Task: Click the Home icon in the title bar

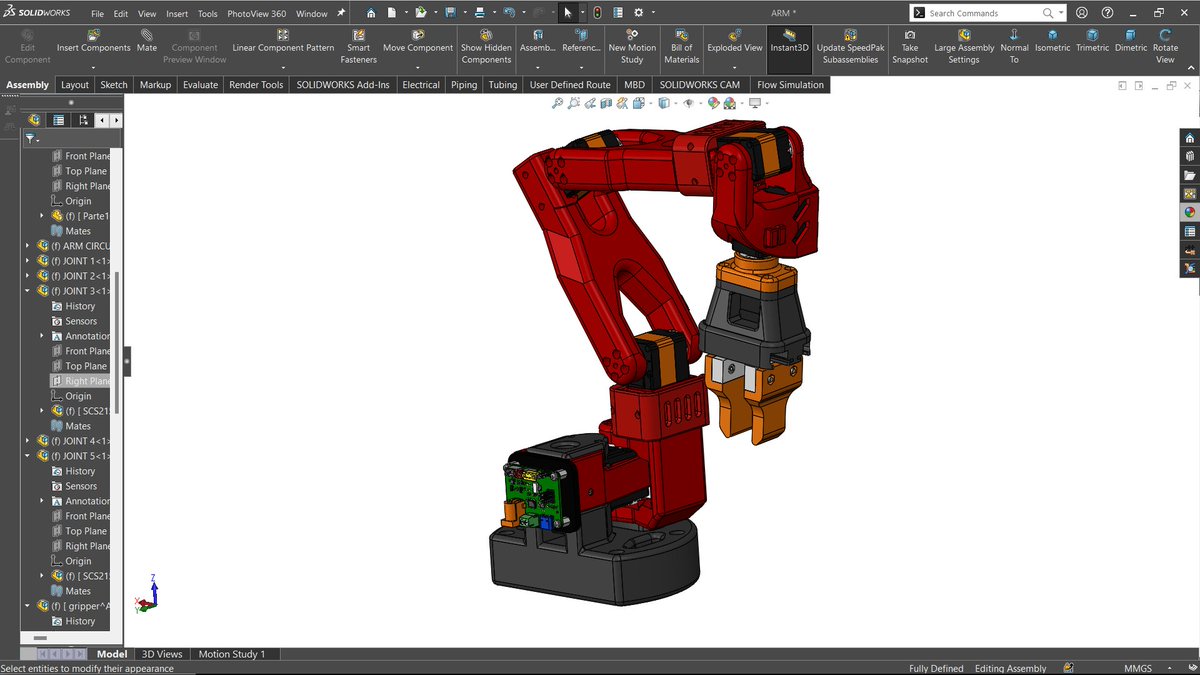Action: (371, 13)
